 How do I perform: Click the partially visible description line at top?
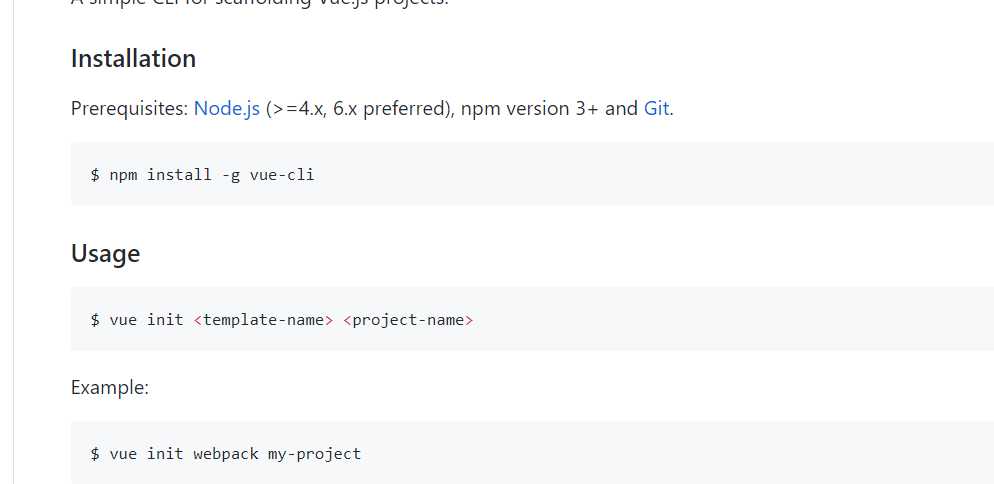(259, 3)
